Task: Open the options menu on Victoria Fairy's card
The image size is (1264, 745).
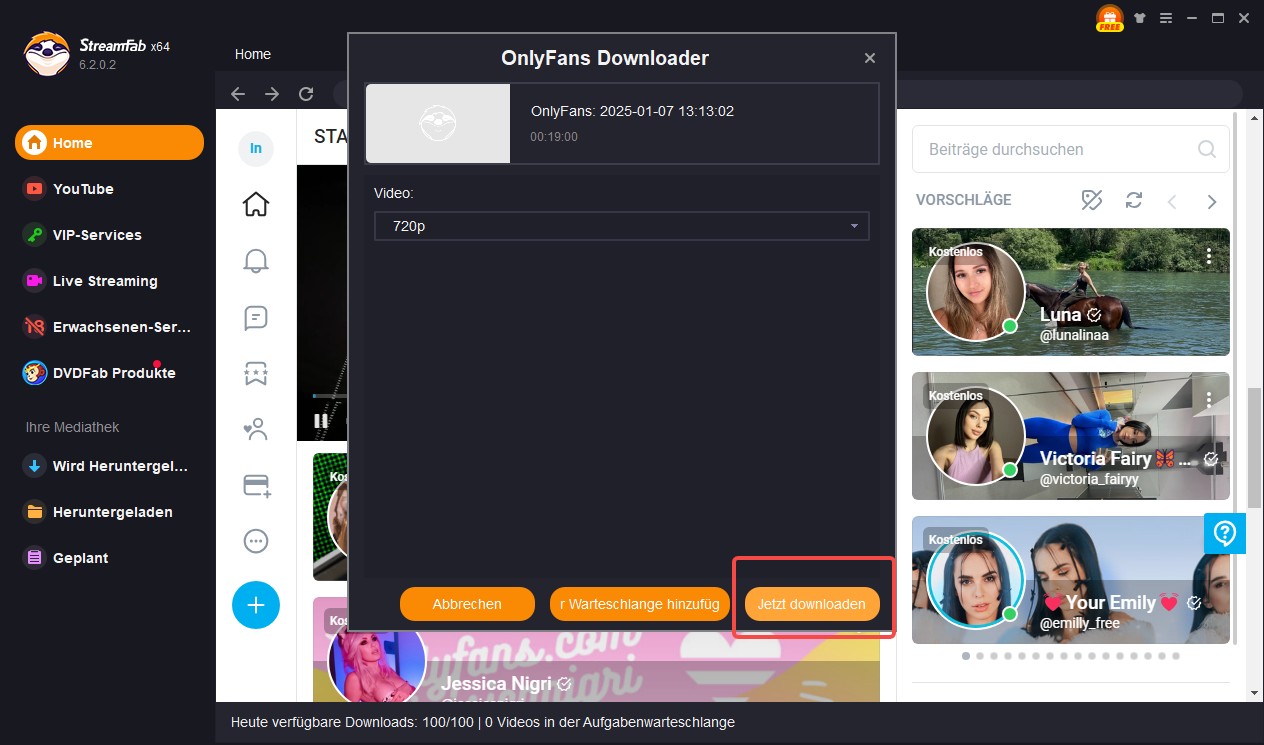Action: [x=1209, y=400]
